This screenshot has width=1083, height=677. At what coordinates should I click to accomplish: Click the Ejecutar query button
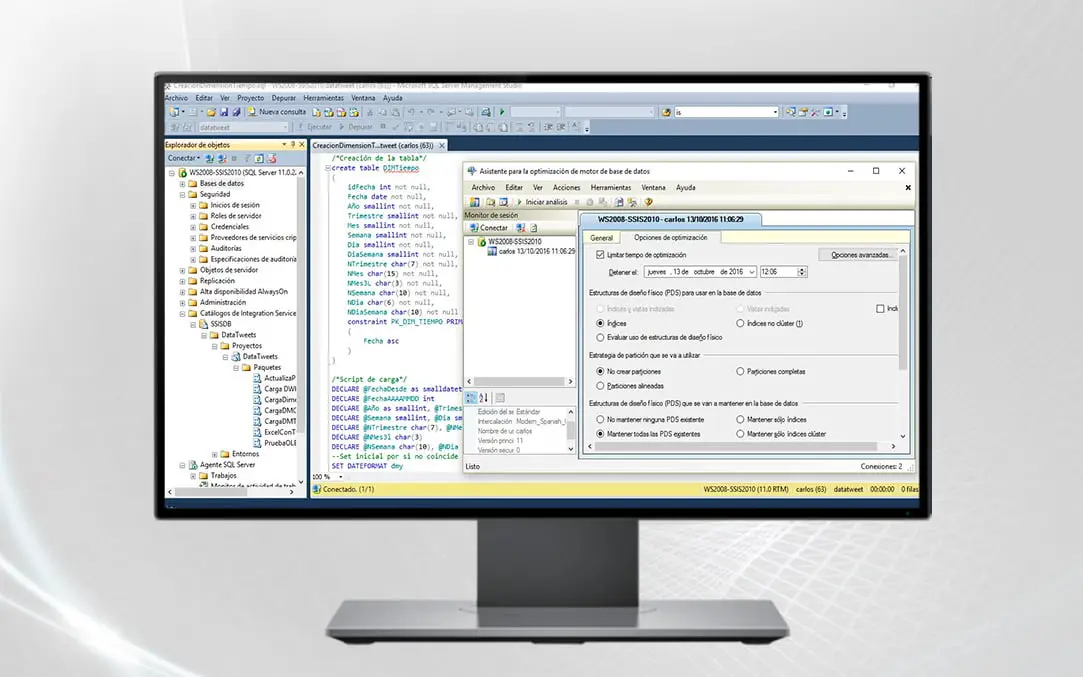315,127
